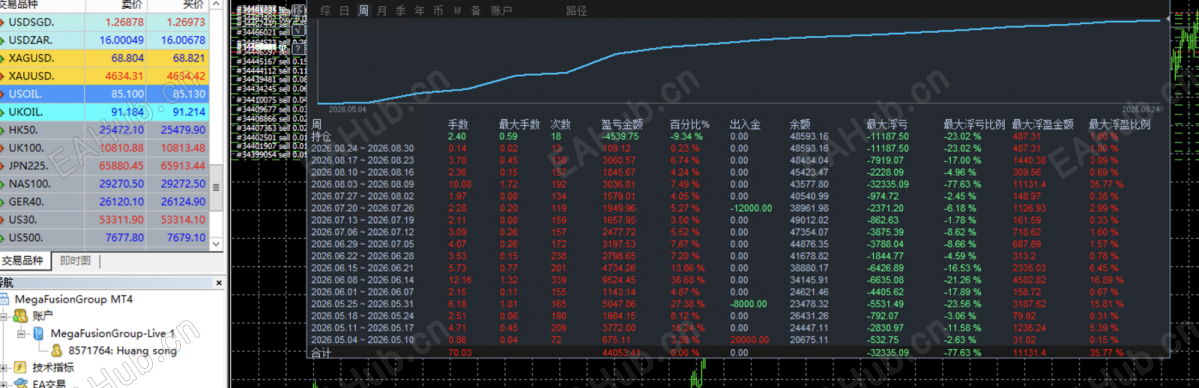Select MegaFusionGroup MT4 in navigator tree
Screen dimensions: 1199x388
[x=73, y=298]
